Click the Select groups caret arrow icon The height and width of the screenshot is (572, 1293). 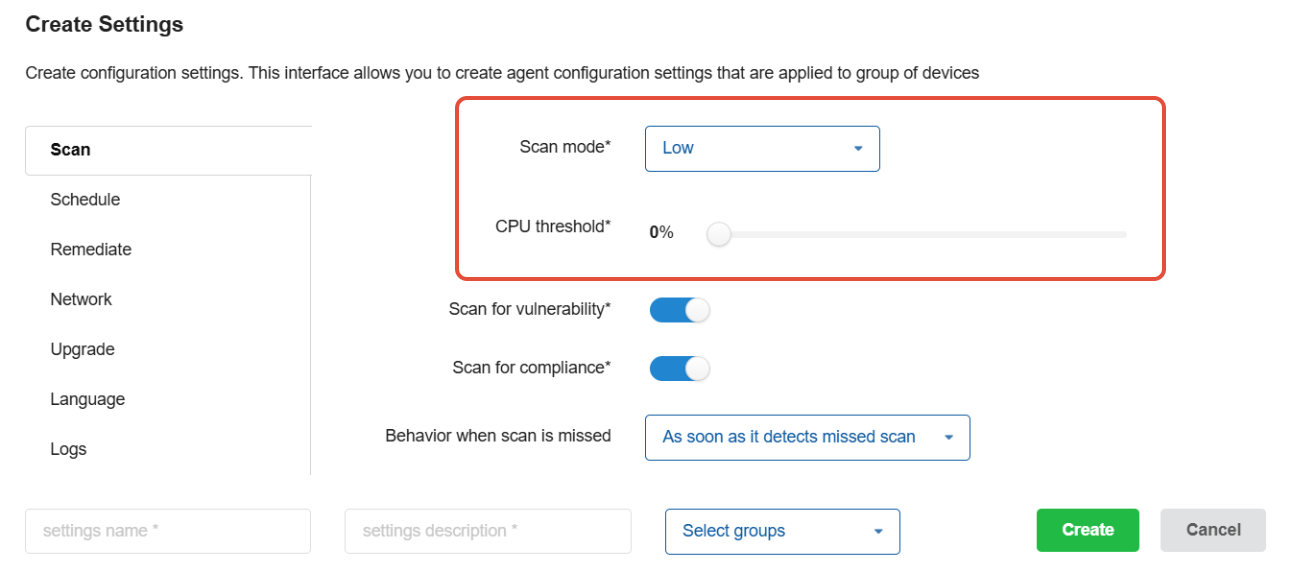tap(878, 532)
